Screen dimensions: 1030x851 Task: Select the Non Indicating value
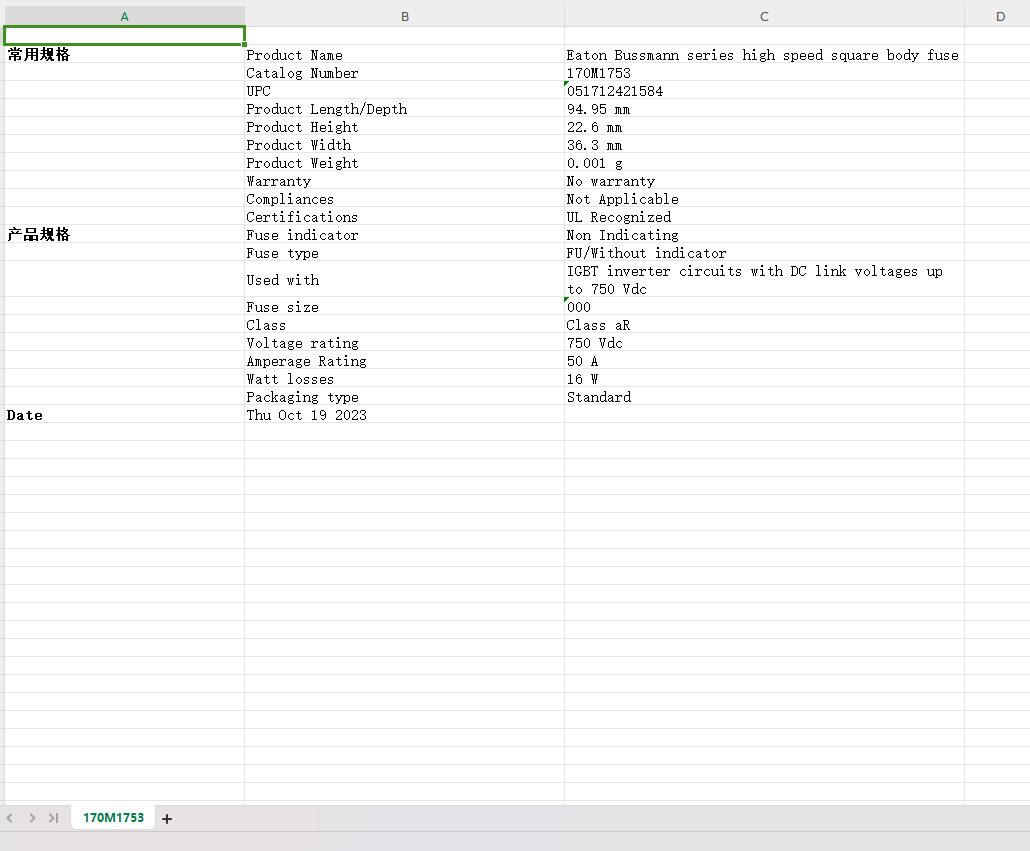click(764, 234)
